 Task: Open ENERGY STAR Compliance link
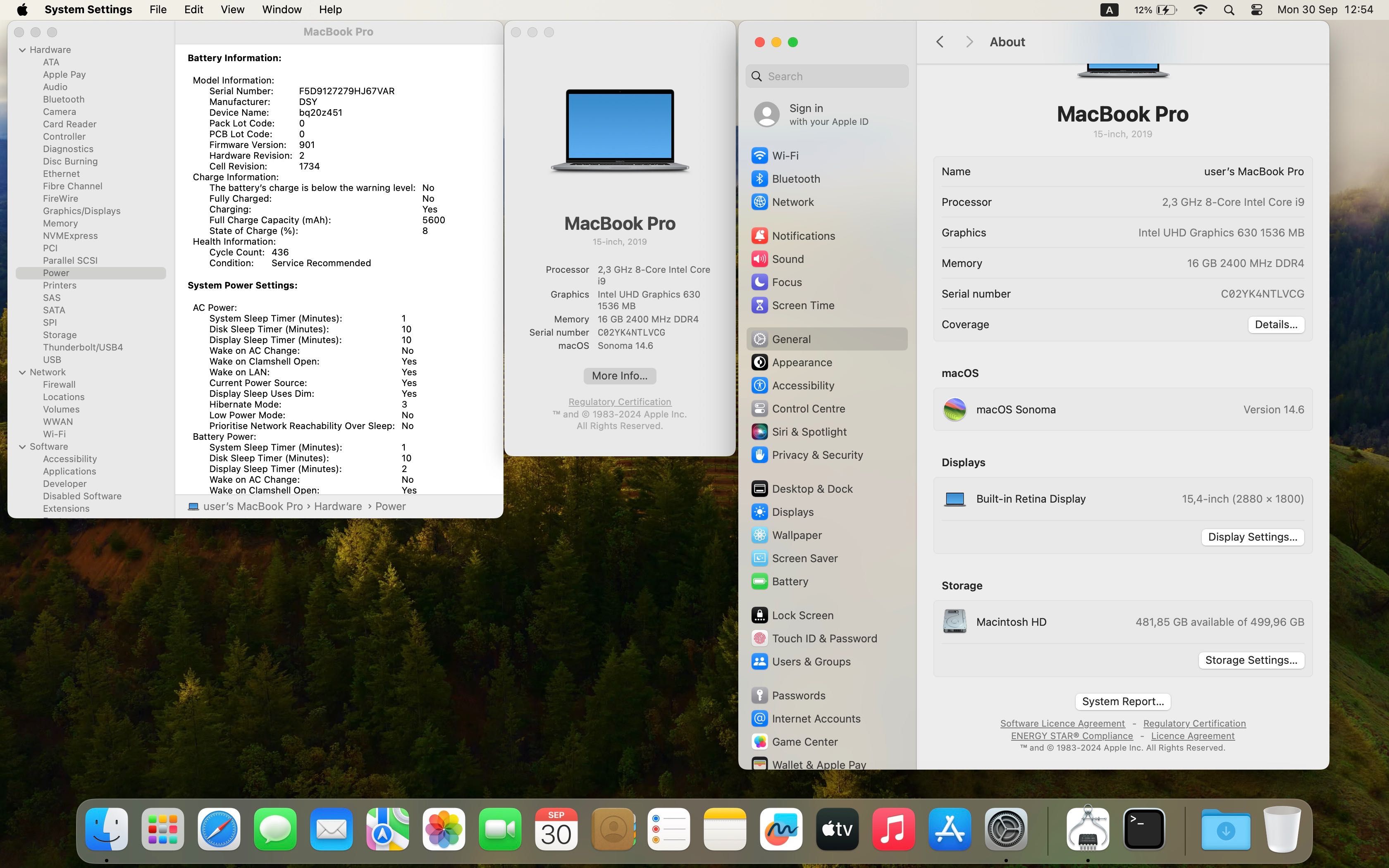click(x=1072, y=736)
